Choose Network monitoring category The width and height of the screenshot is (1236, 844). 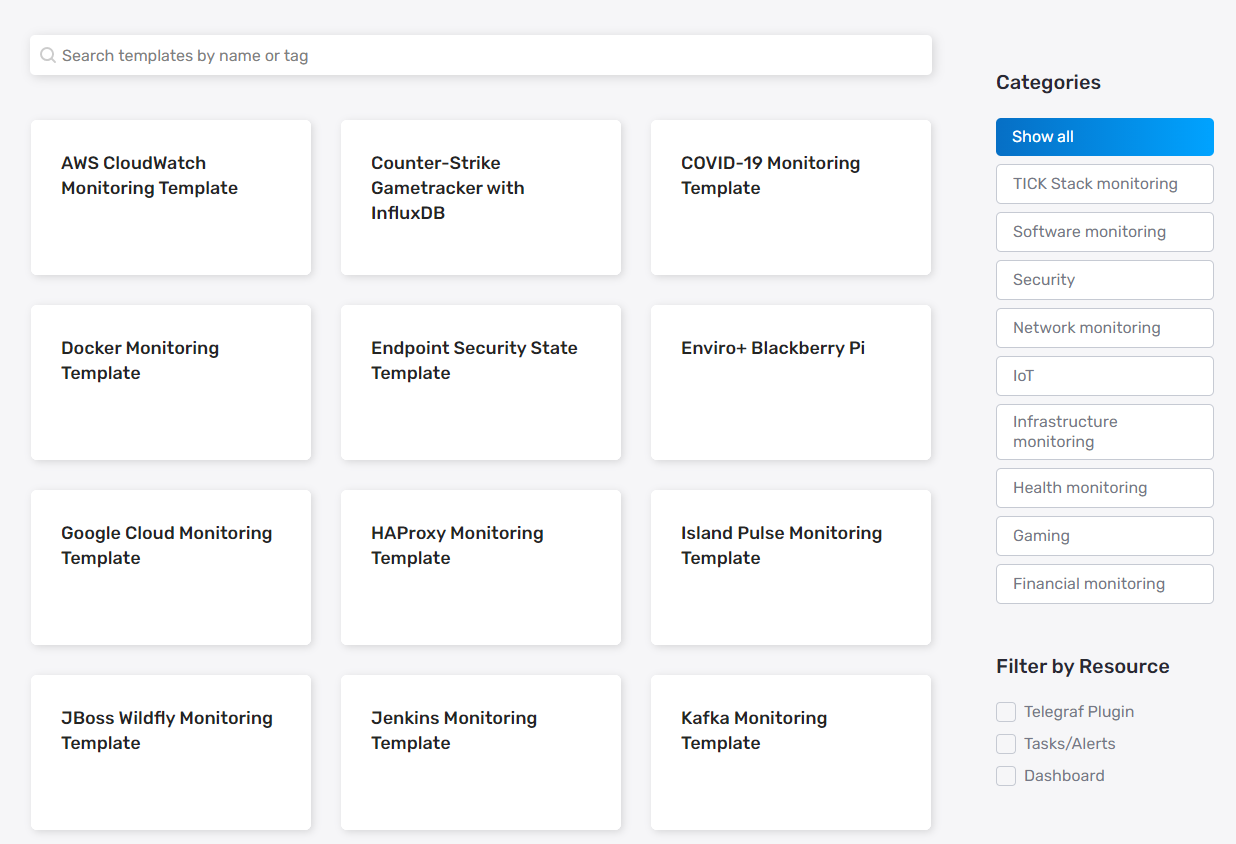1104,327
